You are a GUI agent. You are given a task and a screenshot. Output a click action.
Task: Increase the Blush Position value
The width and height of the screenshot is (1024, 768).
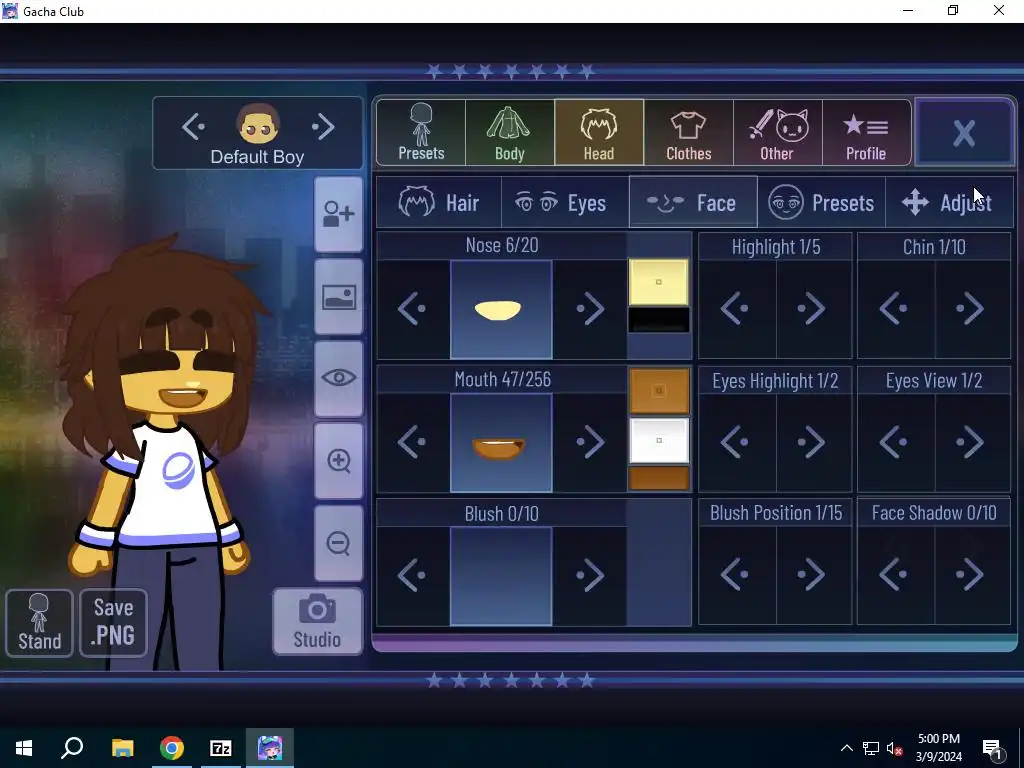click(814, 575)
